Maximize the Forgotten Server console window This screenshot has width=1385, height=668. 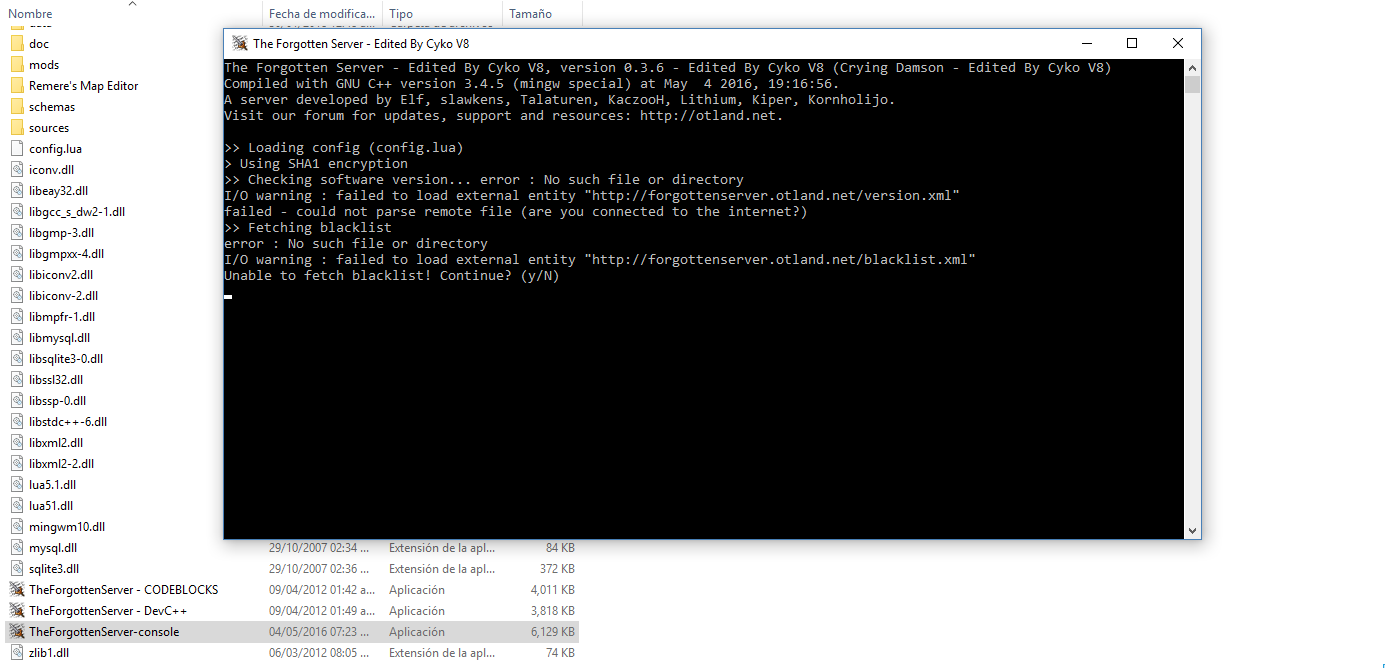(1132, 43)
